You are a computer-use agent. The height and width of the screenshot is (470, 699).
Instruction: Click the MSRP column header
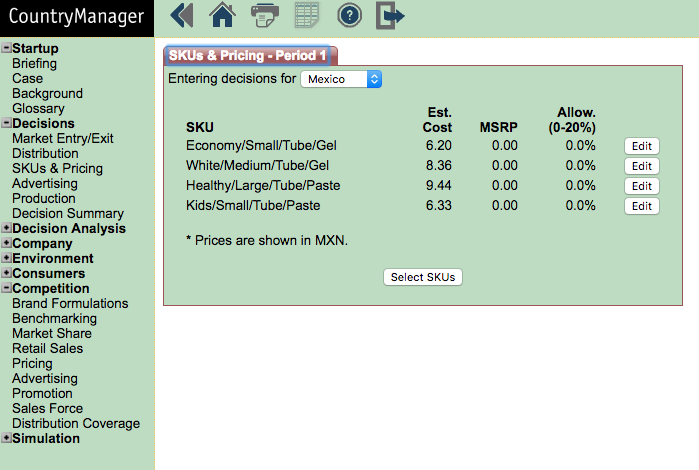click(498, 128)
